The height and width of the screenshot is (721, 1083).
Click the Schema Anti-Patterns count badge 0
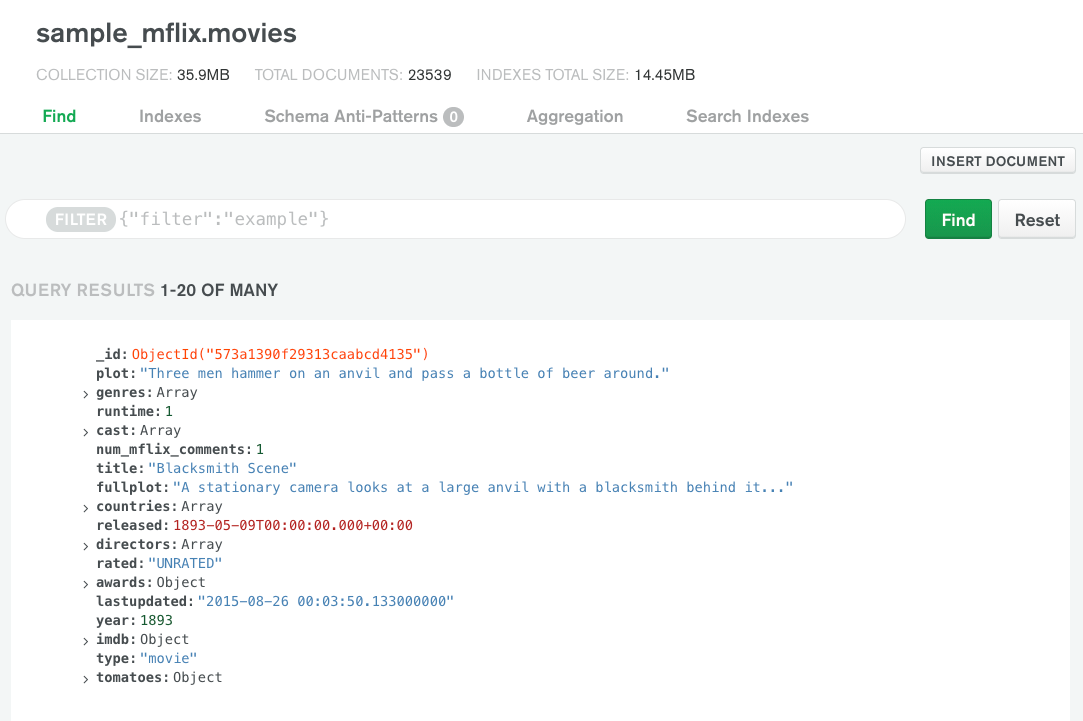[x=453, y=117]
